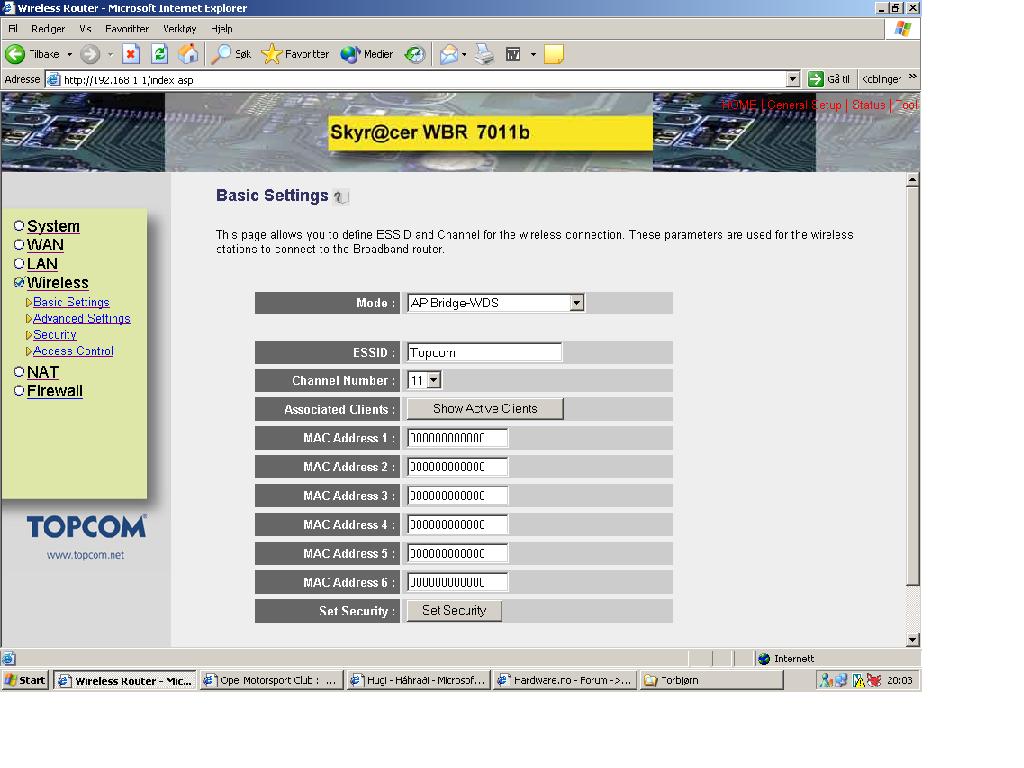
Task: Open the Rediger menu
Action: [48, 29]
